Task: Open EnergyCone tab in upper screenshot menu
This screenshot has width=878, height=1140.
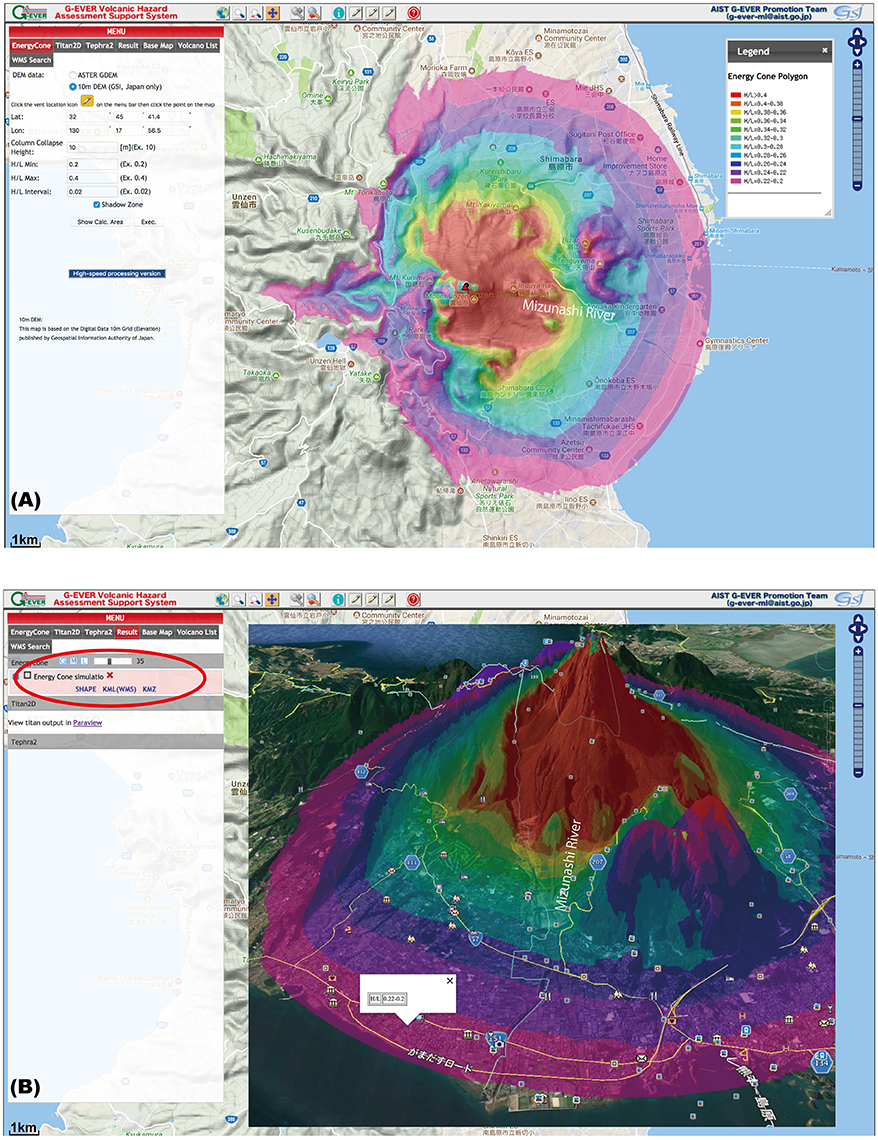Action: 31,45
